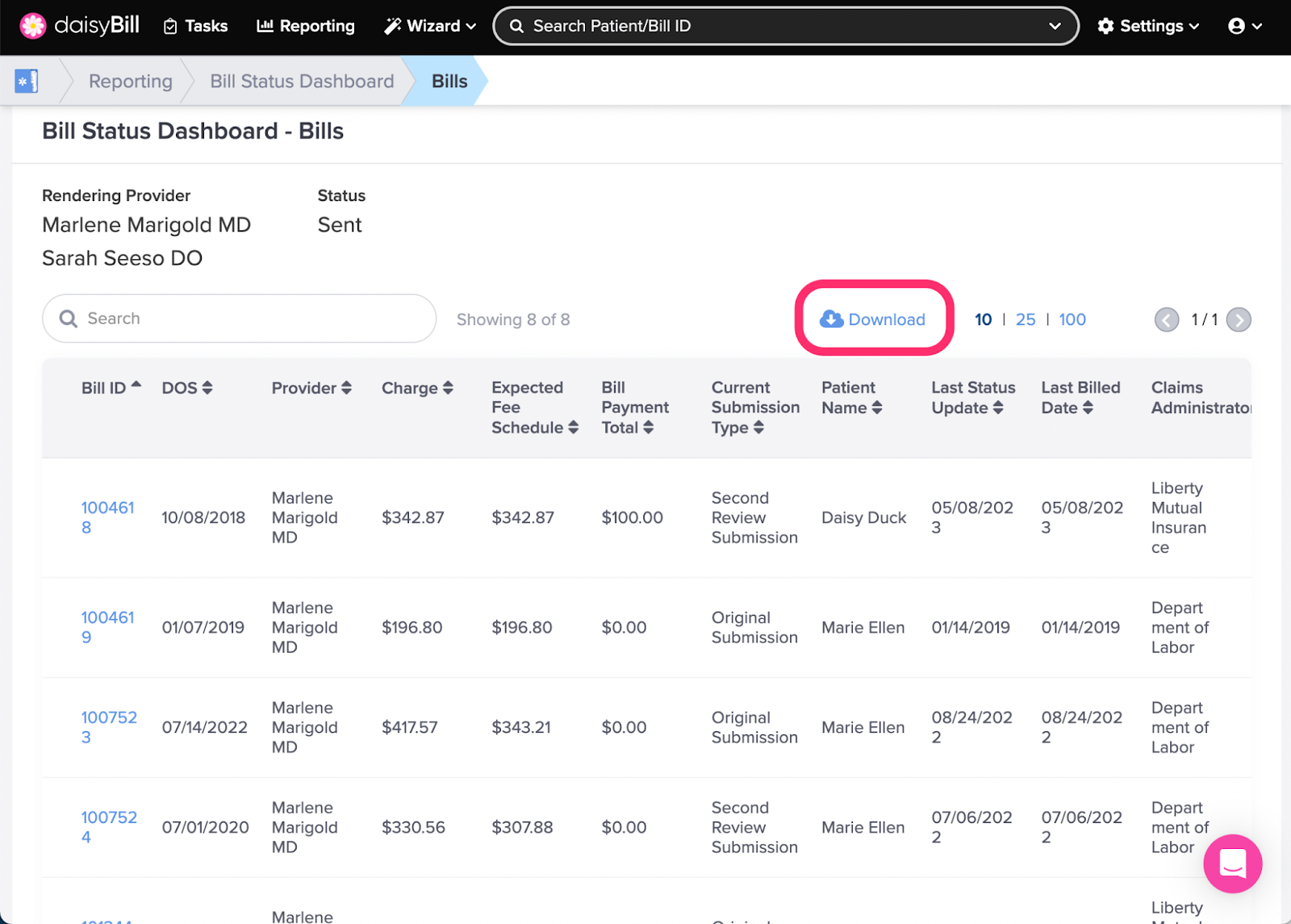The height and width of the screenshot is (924, 1291).
Task: Open the Settings dropdown
Action: pos(1148,26)
